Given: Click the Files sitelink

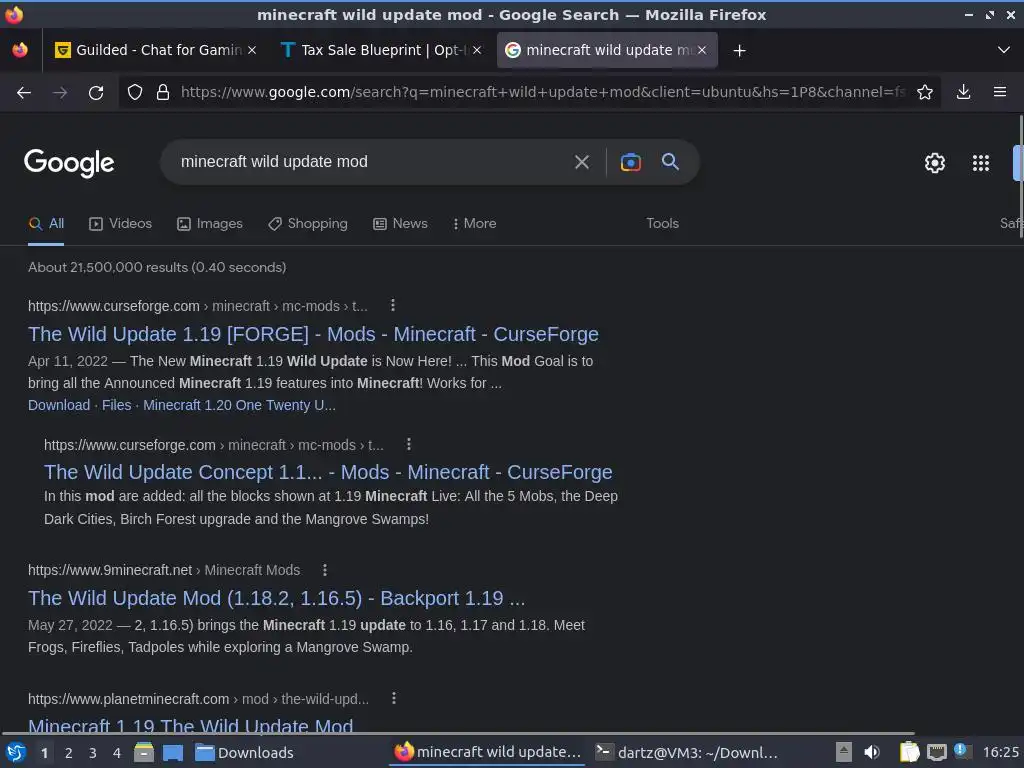Looking at the screenshot, I should (116, 405).
